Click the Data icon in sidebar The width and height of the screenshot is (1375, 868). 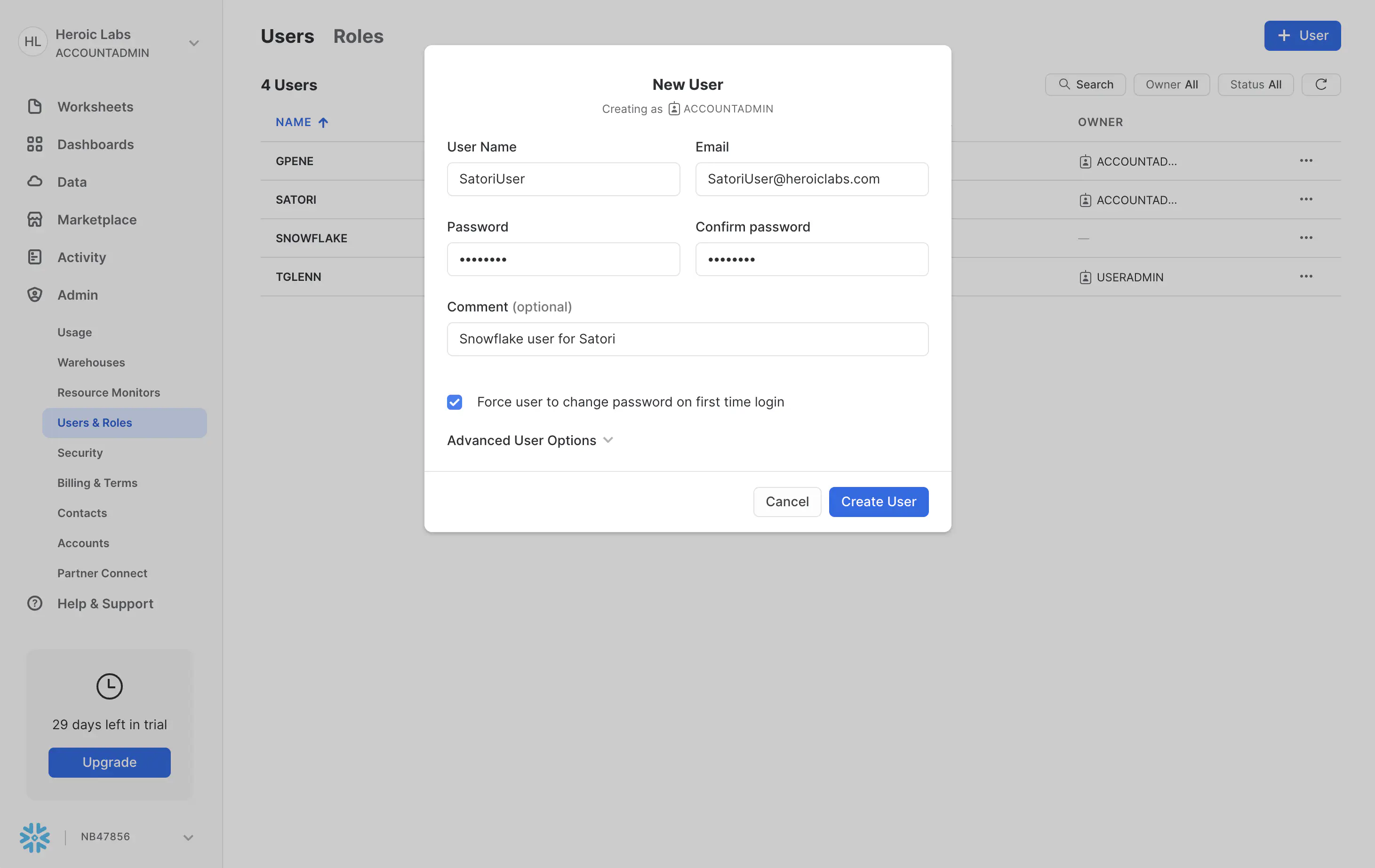tap(35, 181)
